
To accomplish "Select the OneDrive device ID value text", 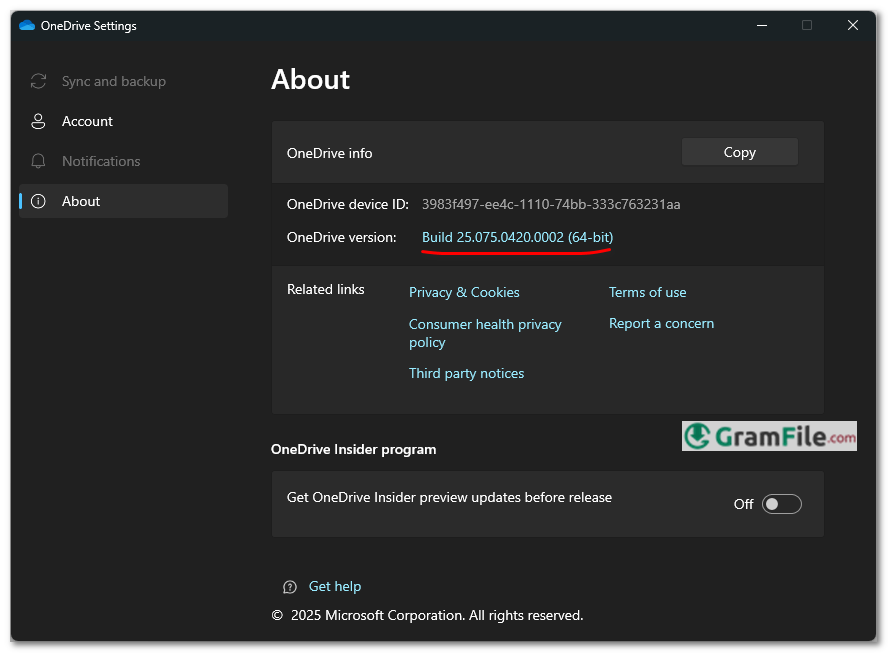I will pos(551,204).
